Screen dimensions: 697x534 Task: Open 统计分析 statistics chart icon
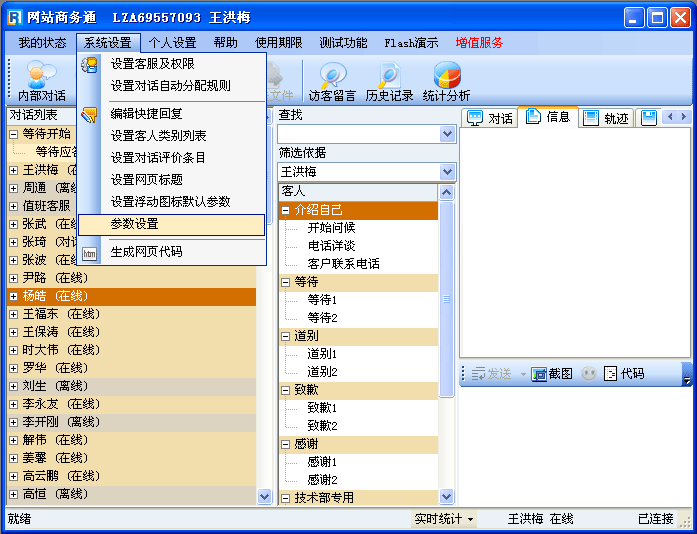click(446, 76)
